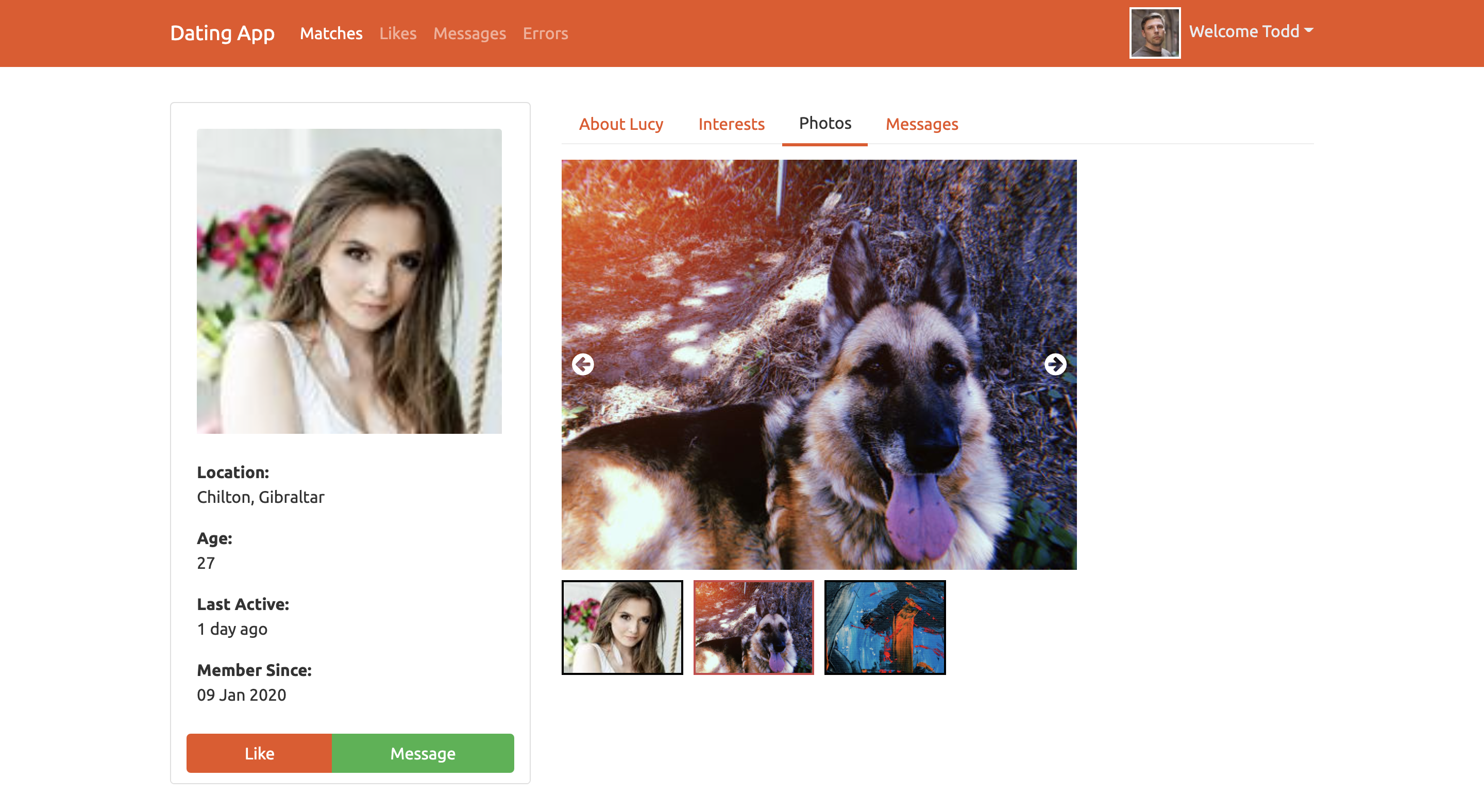Open the Errors navbar link
The image size is (1484, 812).
coord(545,33)
